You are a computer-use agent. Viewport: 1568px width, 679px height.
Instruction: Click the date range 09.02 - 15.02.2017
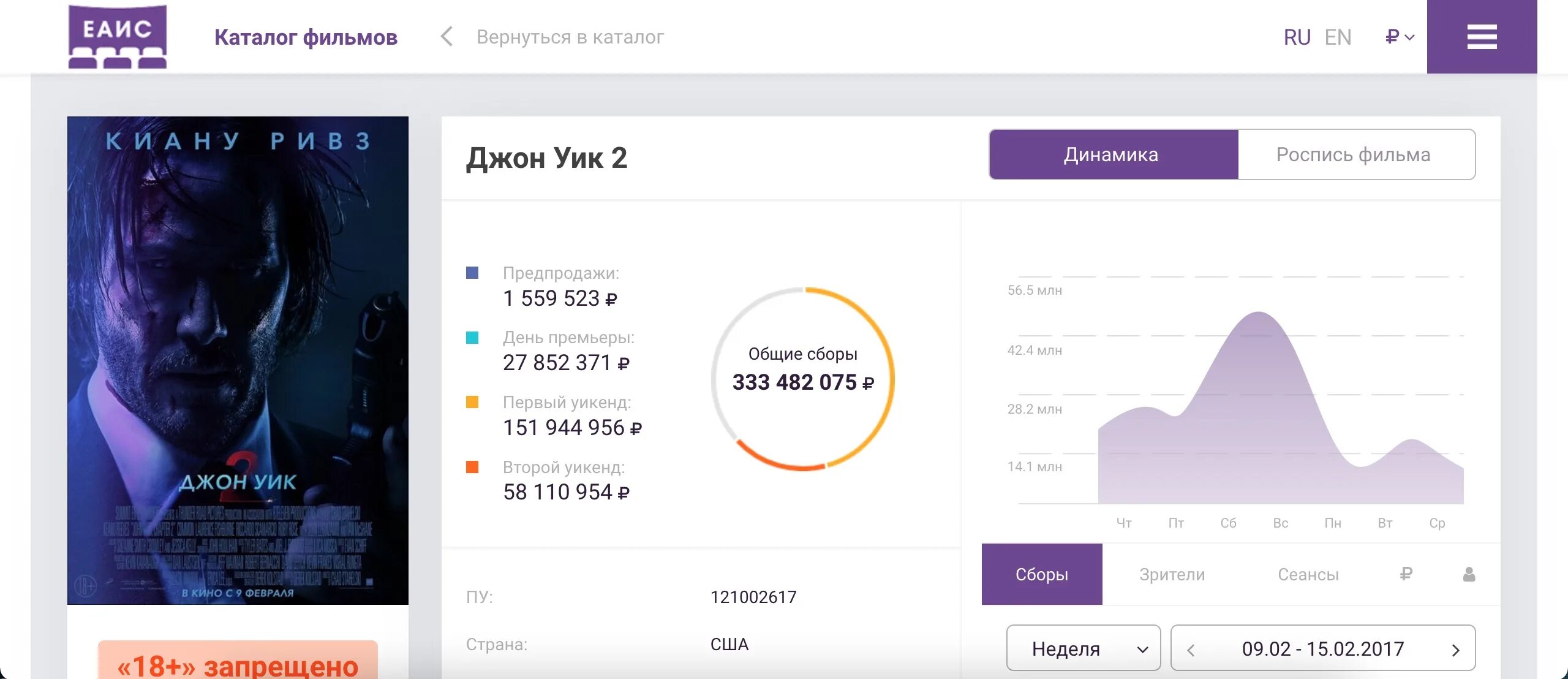click(x=1323, y=648)
